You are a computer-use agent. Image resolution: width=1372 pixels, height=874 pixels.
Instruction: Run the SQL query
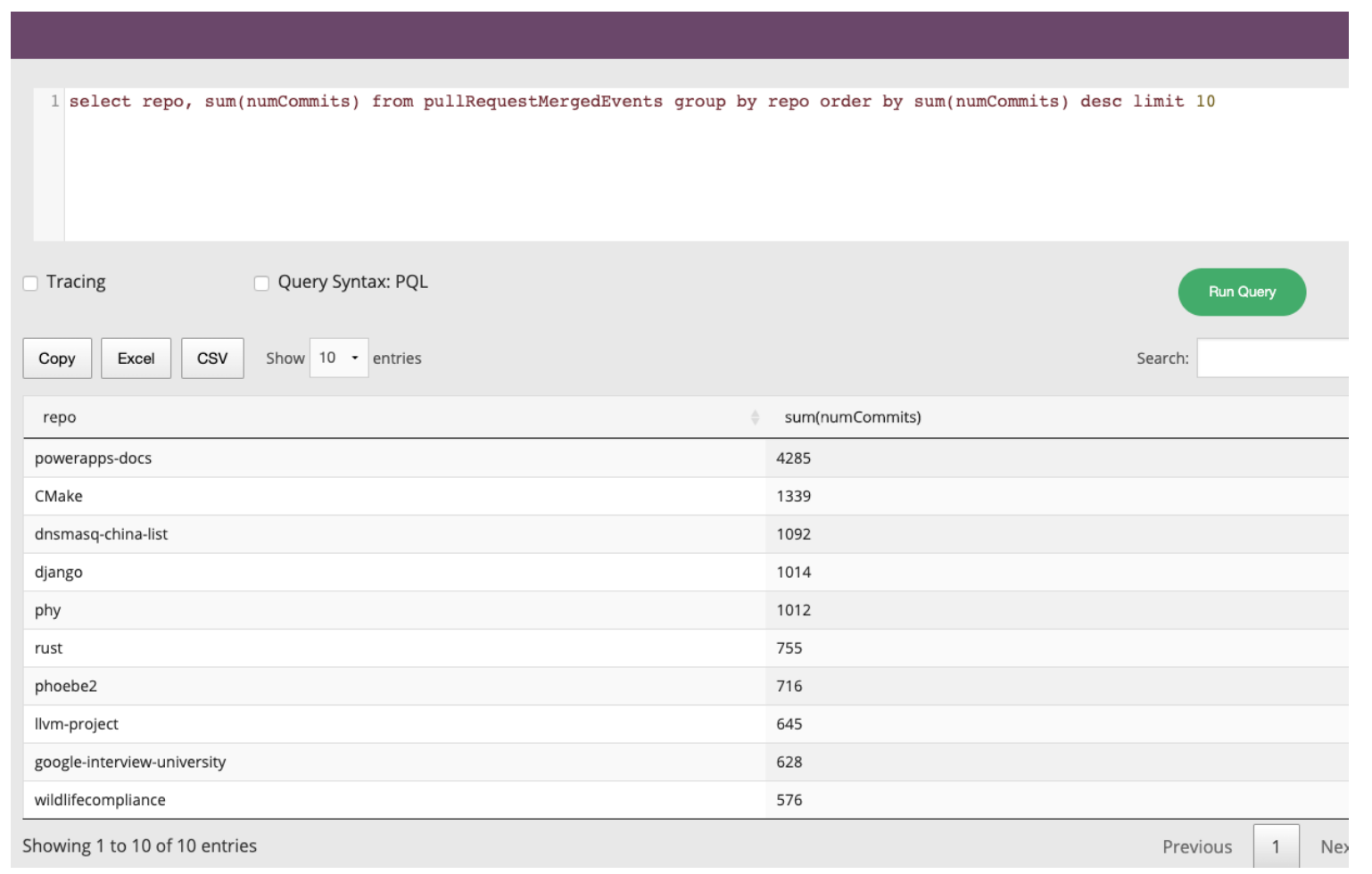[x=1242, y=292]
